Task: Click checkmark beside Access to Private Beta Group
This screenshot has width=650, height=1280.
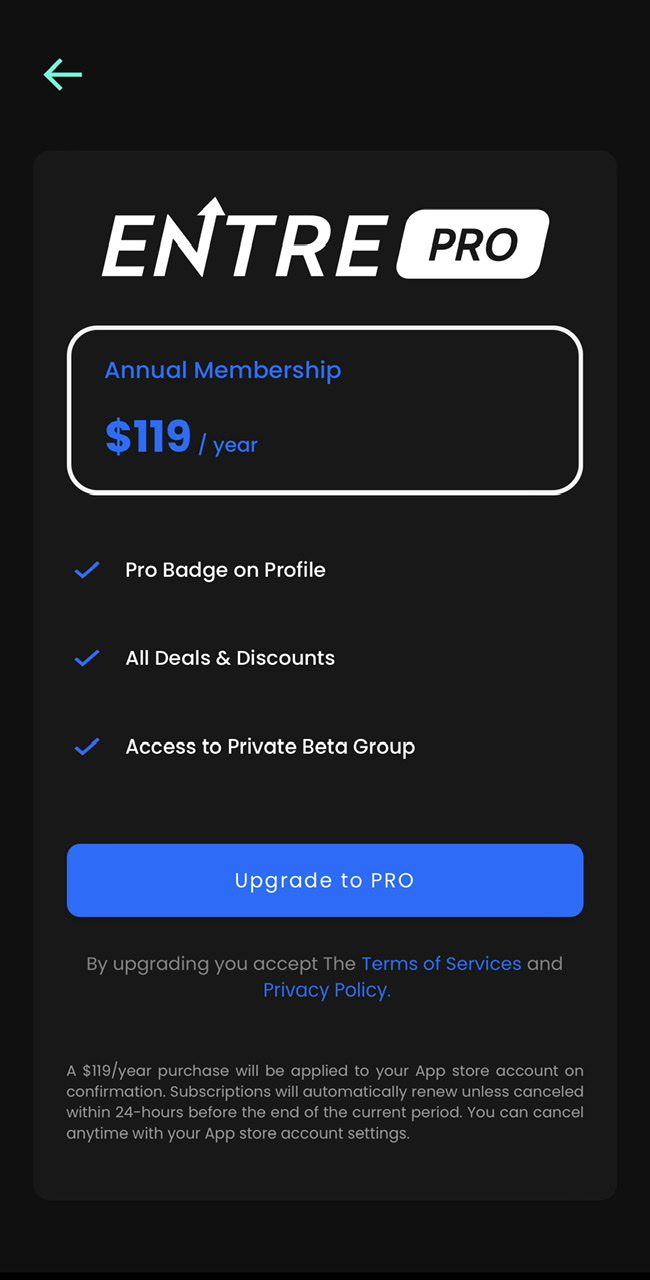Action: tap(87, 746)
